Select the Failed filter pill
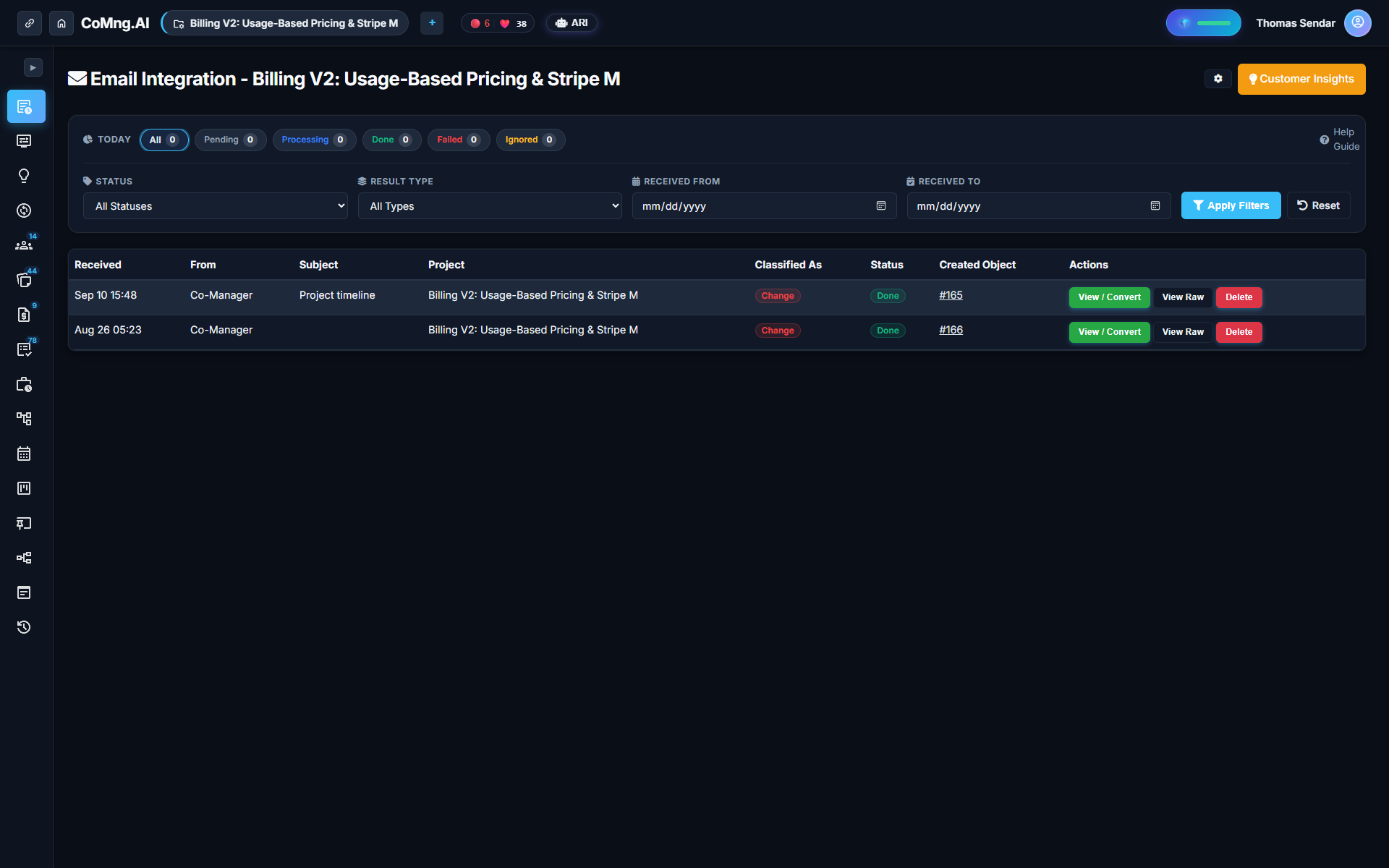Screen dimensions: 1389x868 click(459, 140)
